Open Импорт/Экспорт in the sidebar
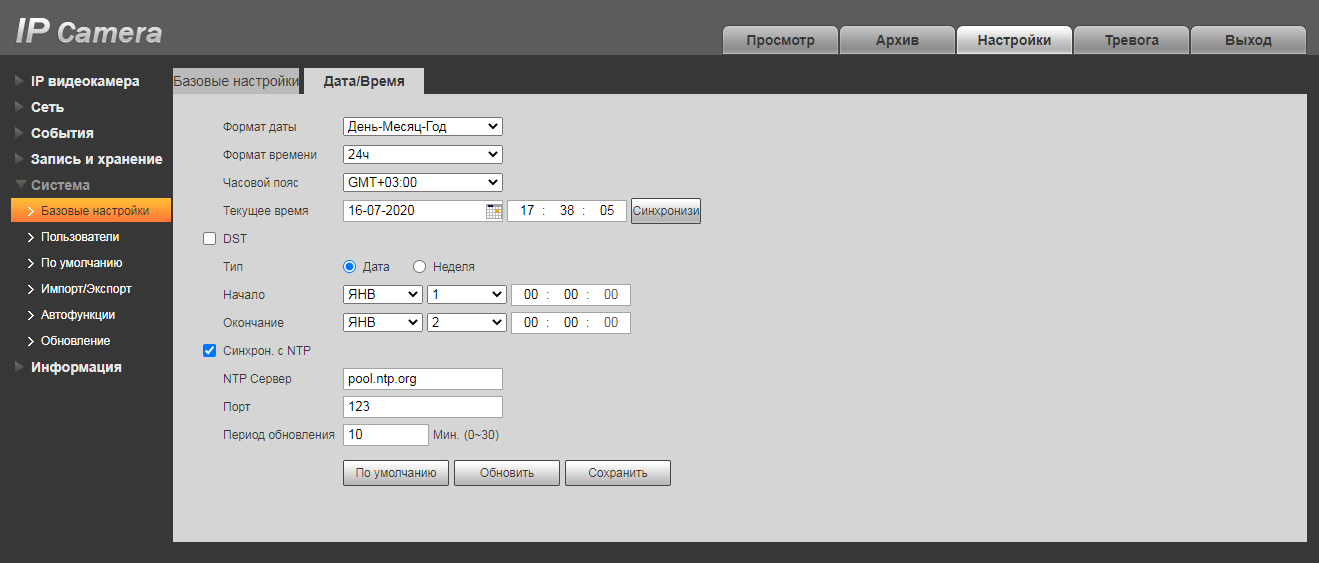 tap(86, 289)
